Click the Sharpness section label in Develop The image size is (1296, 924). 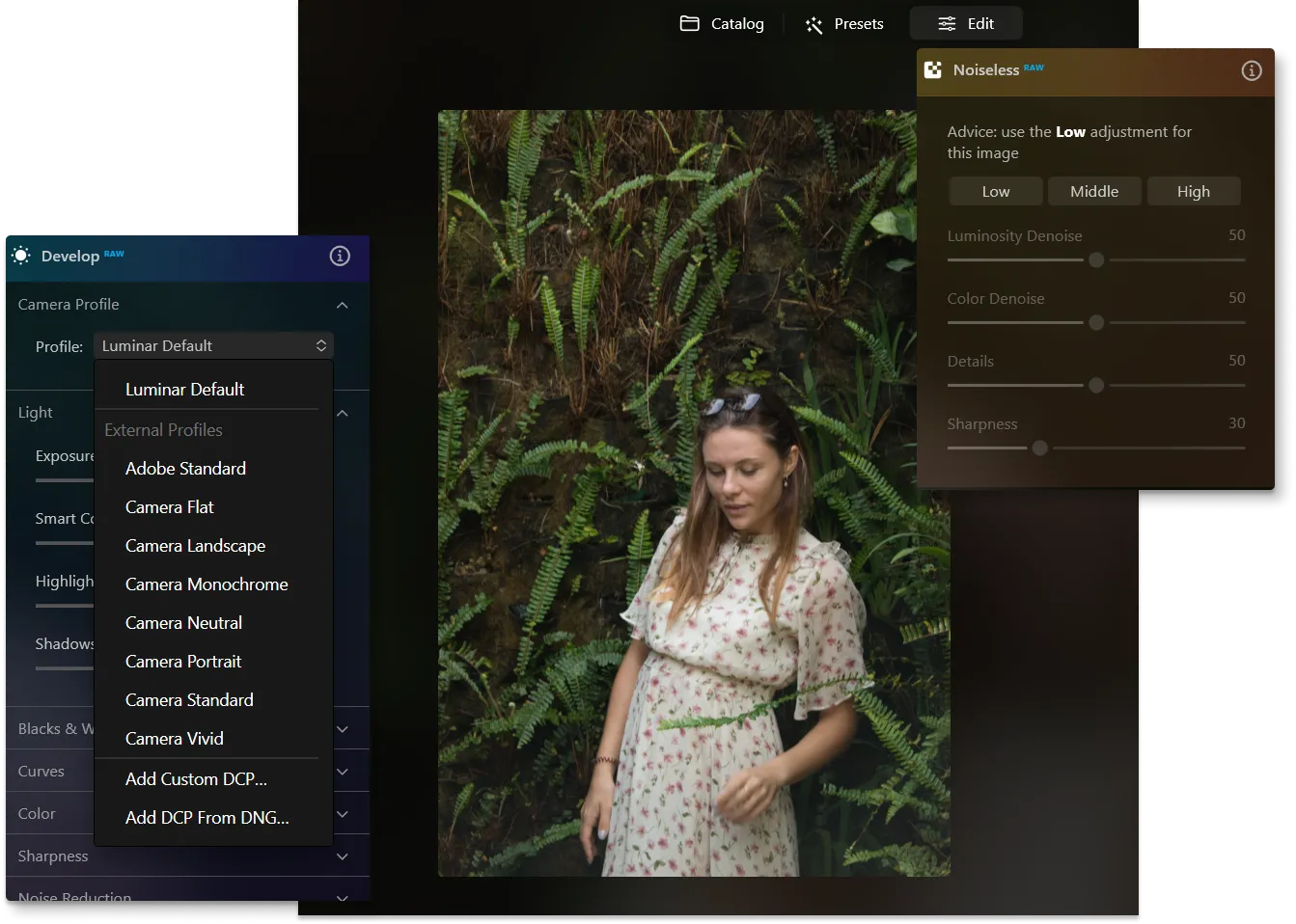pyautogui.click(x=53, y=856)
